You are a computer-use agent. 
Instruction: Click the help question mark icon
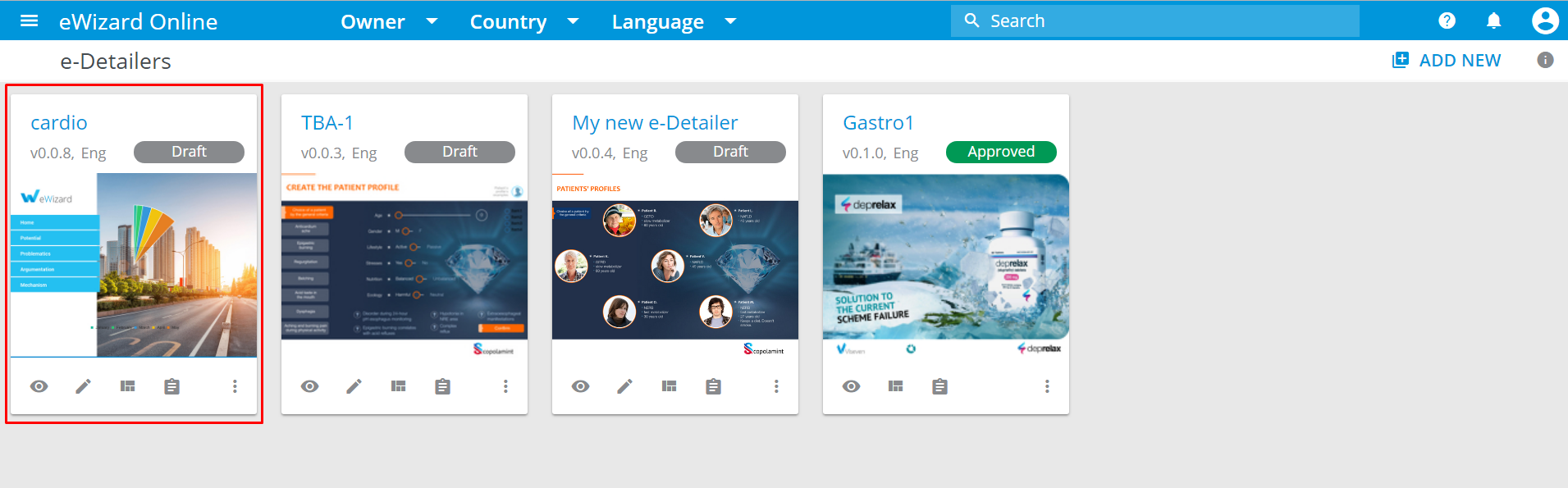[1447, 21]
